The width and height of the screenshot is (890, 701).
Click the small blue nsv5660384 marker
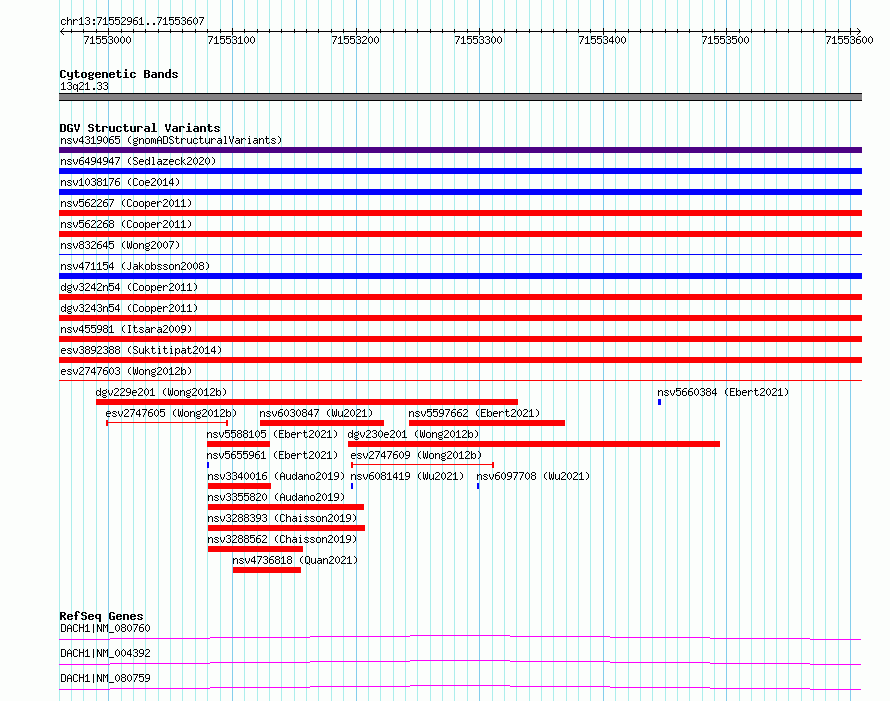[660, 402]
